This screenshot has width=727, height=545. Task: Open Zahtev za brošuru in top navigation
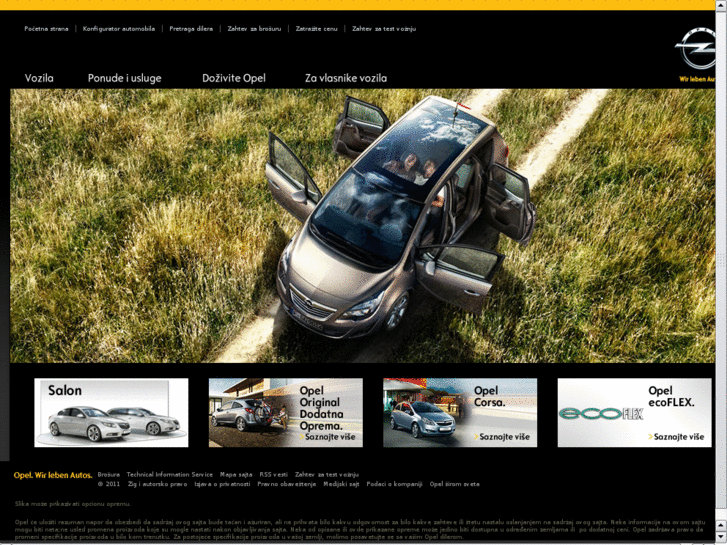[x=254, y=29]
